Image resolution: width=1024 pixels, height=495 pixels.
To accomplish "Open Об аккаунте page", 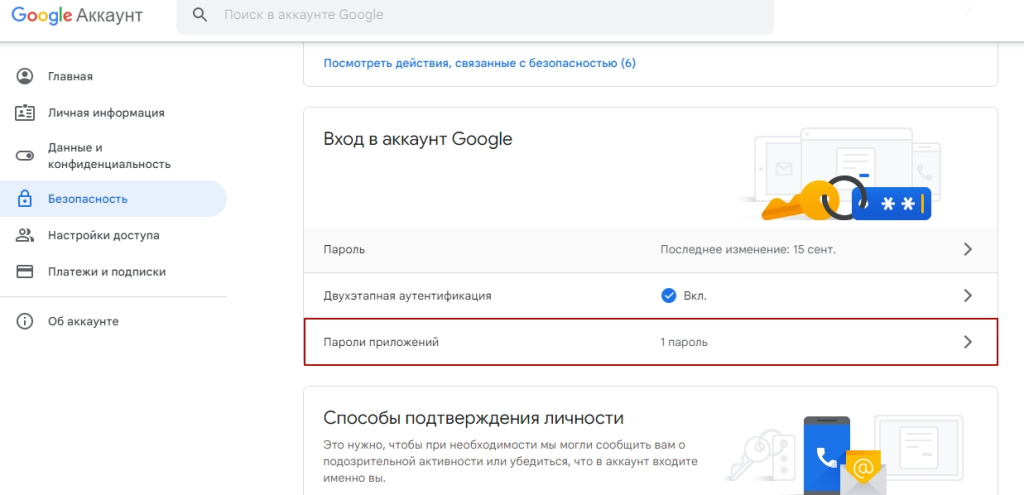I will 83,321.
